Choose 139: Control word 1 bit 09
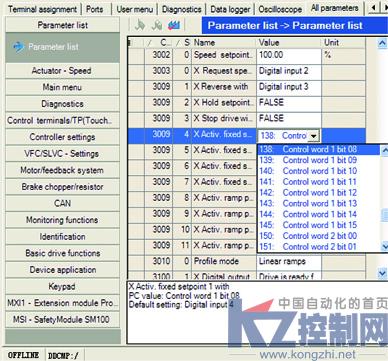Image resolution: width=388 pixels, height=361 pixels. pos(319,160)
